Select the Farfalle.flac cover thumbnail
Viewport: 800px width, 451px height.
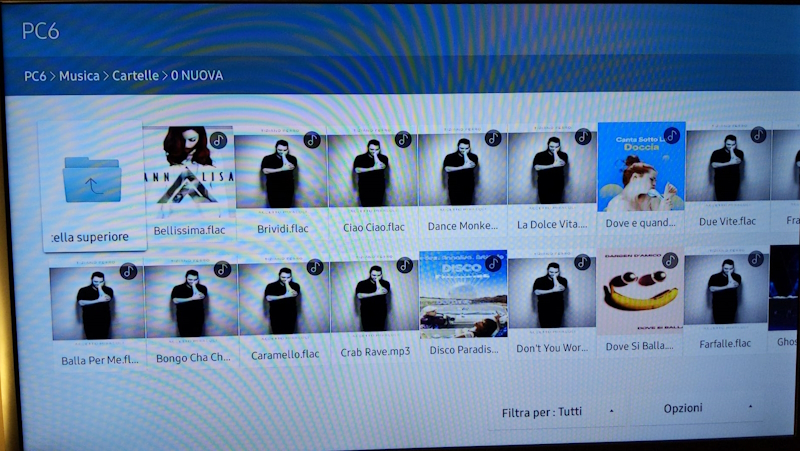click(x=726, y=289)
